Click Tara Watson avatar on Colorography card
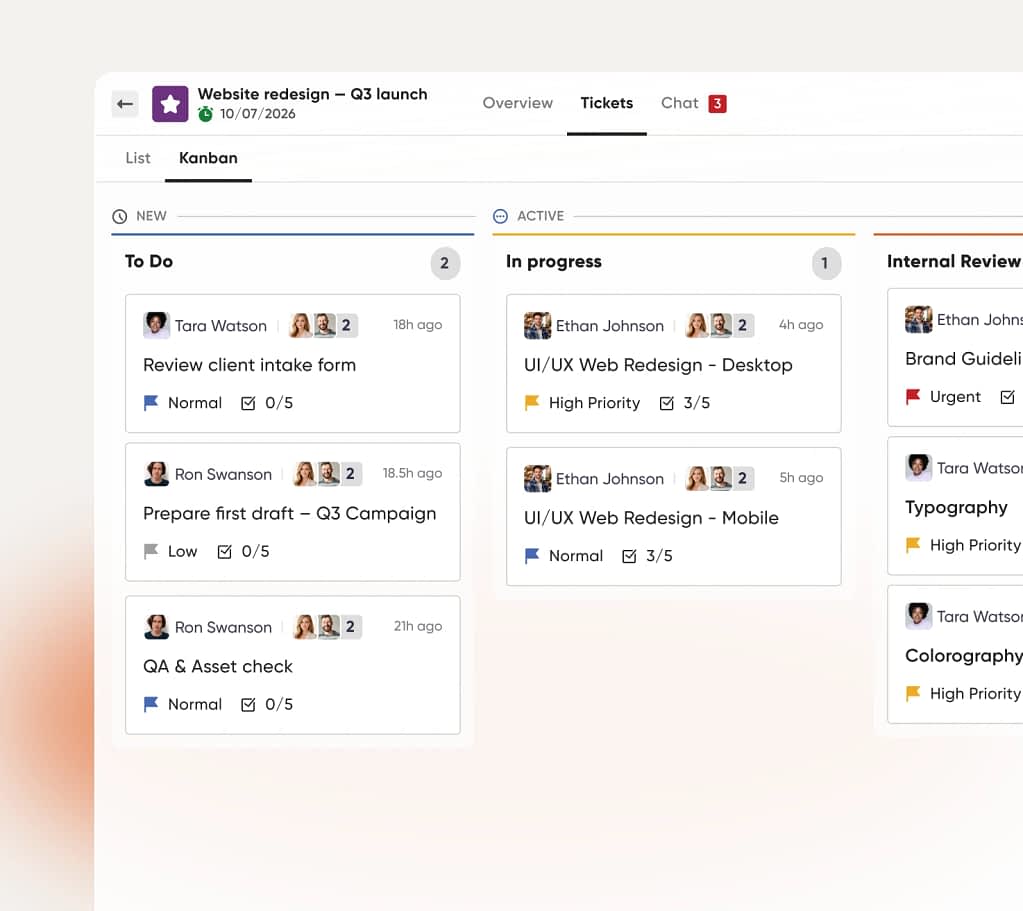1023x911 pixels. tap(919, 615)
